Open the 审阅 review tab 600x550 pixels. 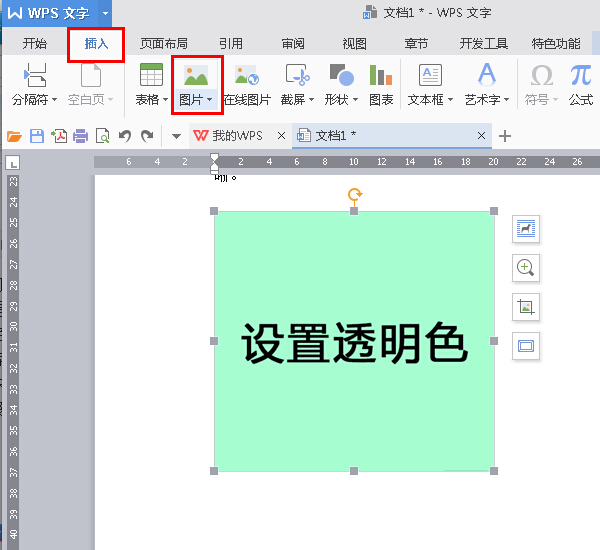pos(293,44)
